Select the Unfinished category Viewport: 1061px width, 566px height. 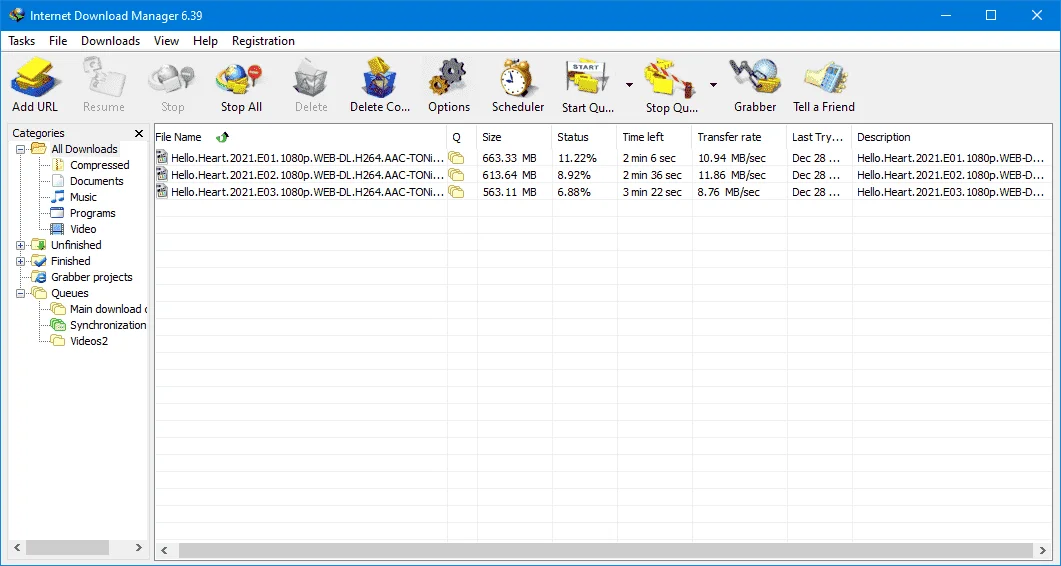tap(76, 245)
